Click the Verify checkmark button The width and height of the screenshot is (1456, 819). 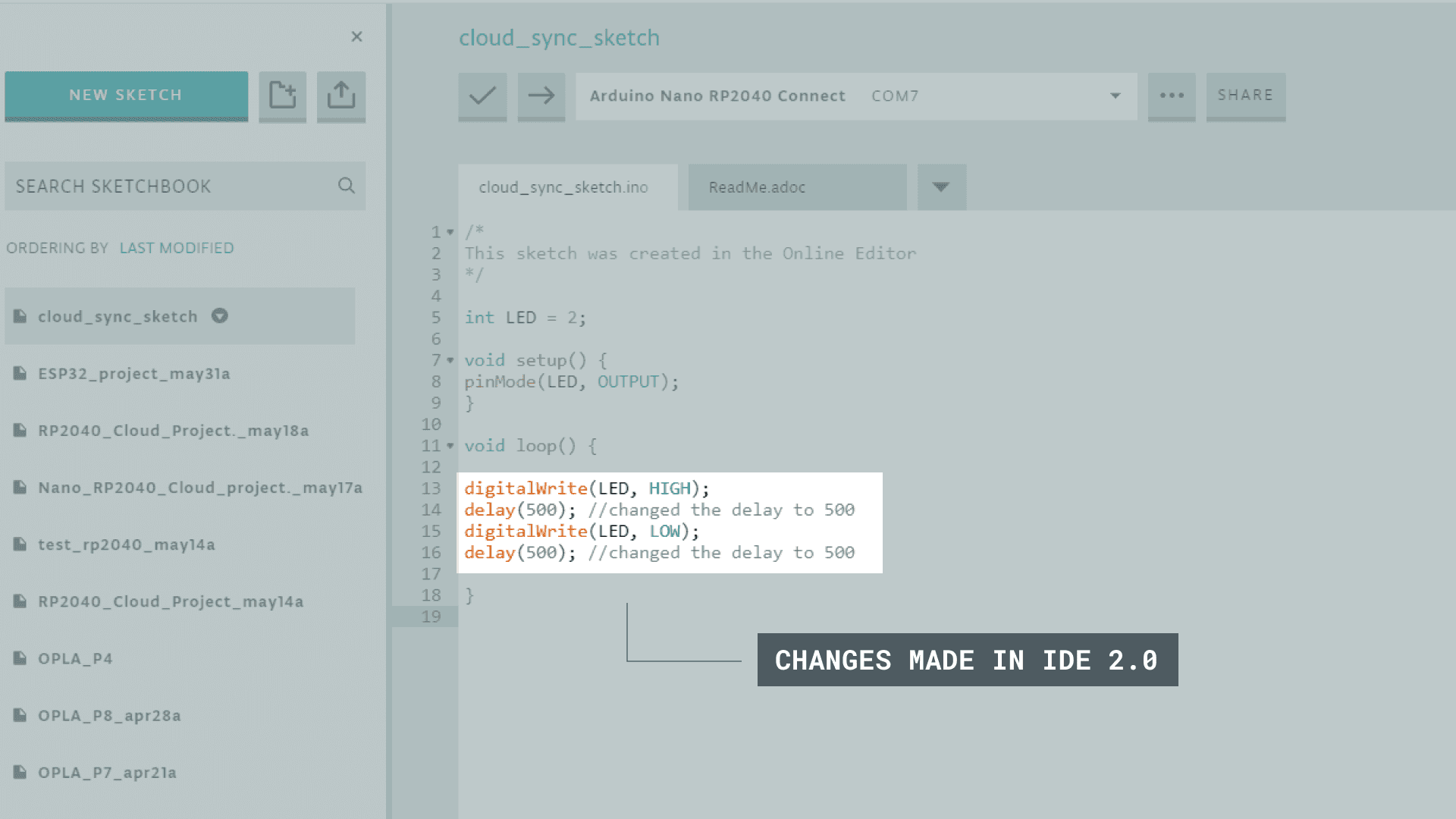[x=482, y=96]
